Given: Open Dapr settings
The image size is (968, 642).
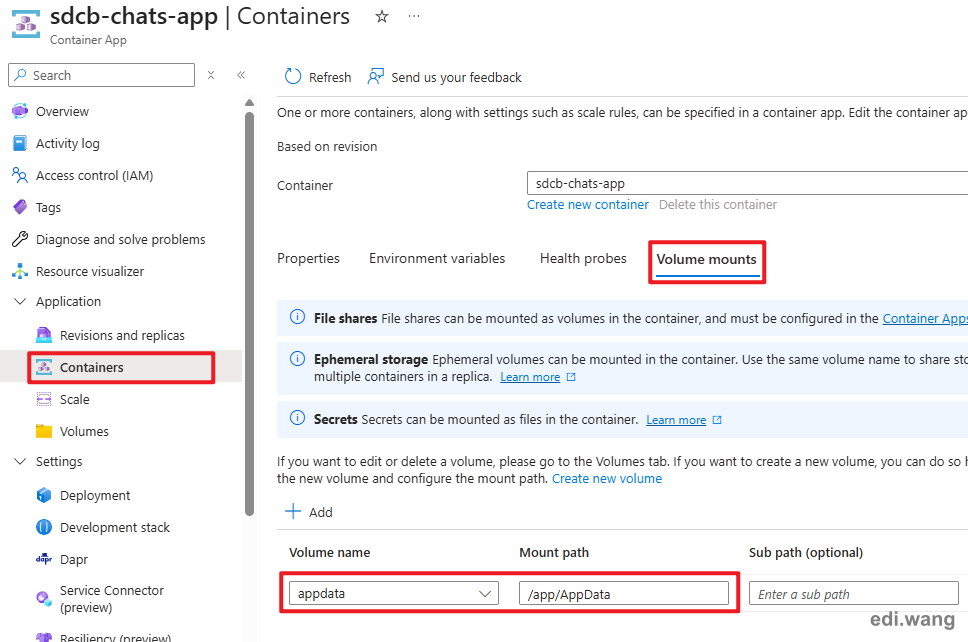Looking at the screenshot, I should tap(73, 559).
